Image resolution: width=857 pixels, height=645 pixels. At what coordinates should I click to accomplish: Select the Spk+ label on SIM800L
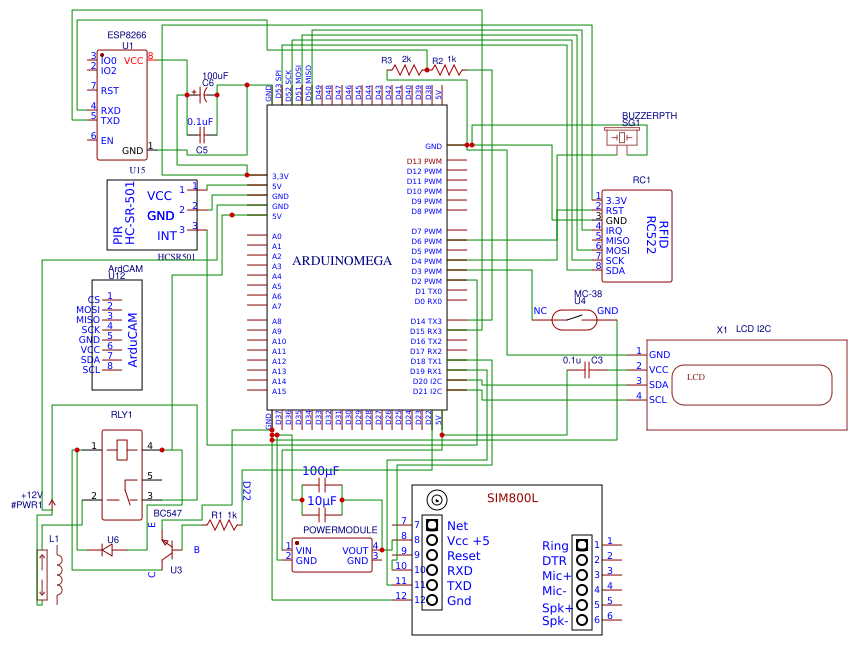557,608
